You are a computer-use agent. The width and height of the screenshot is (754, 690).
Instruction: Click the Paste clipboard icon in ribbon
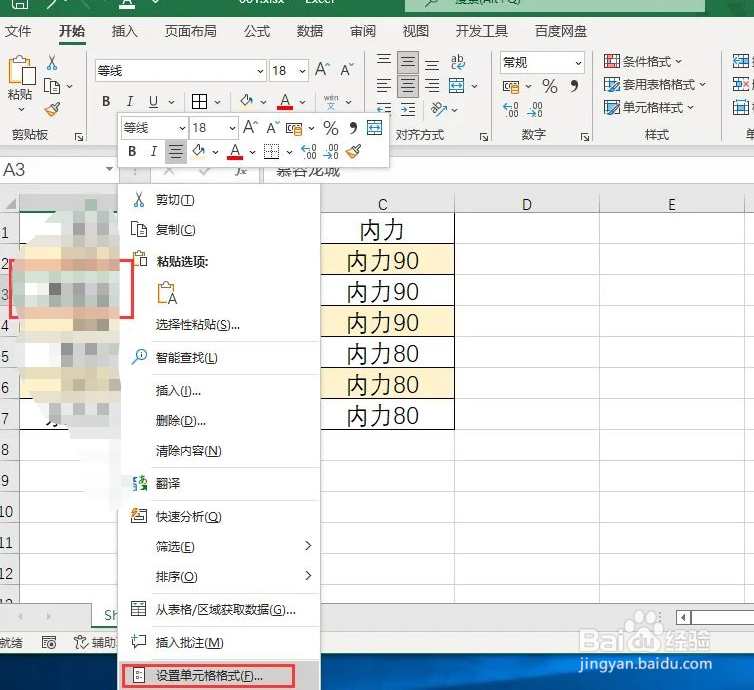click(21, 71)
